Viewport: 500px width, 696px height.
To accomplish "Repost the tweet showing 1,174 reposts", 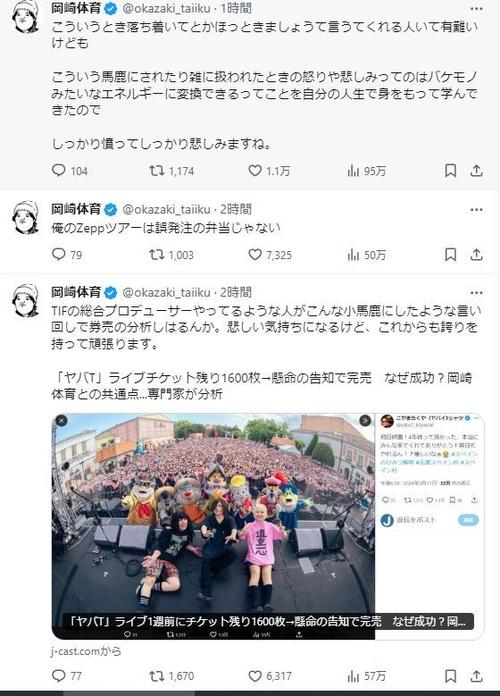I will 171,171.
